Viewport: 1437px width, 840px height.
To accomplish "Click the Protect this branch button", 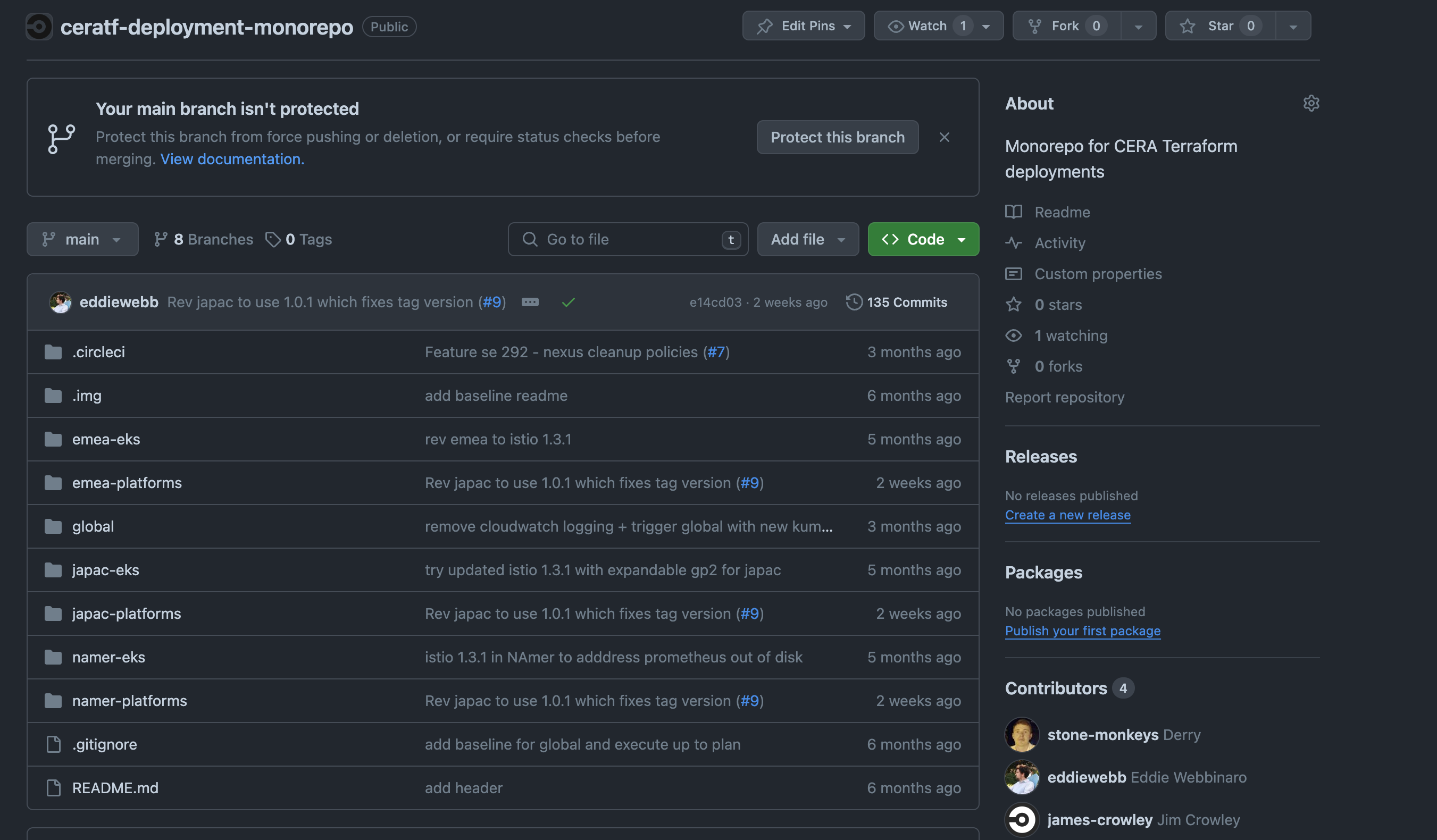I will pos(837,137).
